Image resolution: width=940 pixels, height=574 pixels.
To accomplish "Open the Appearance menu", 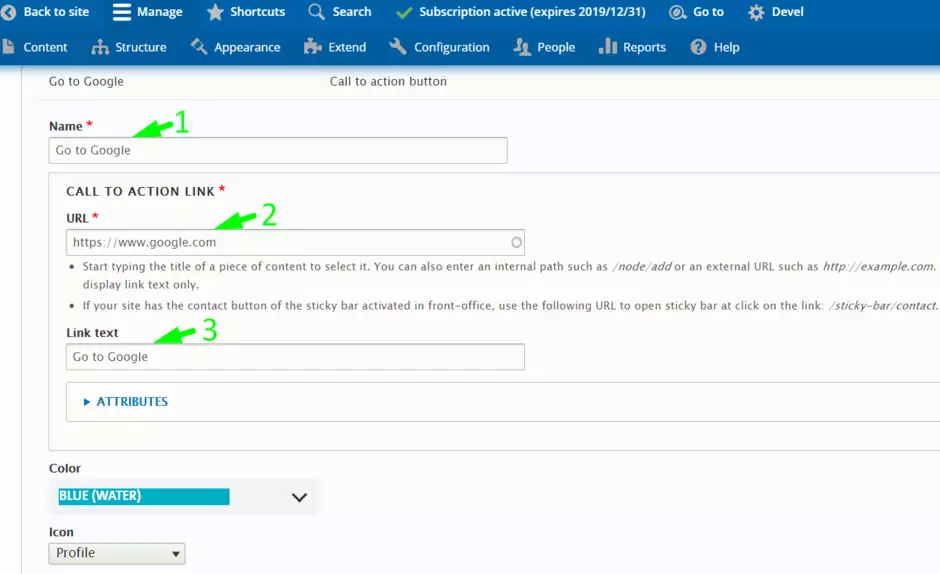I will 246,47.
